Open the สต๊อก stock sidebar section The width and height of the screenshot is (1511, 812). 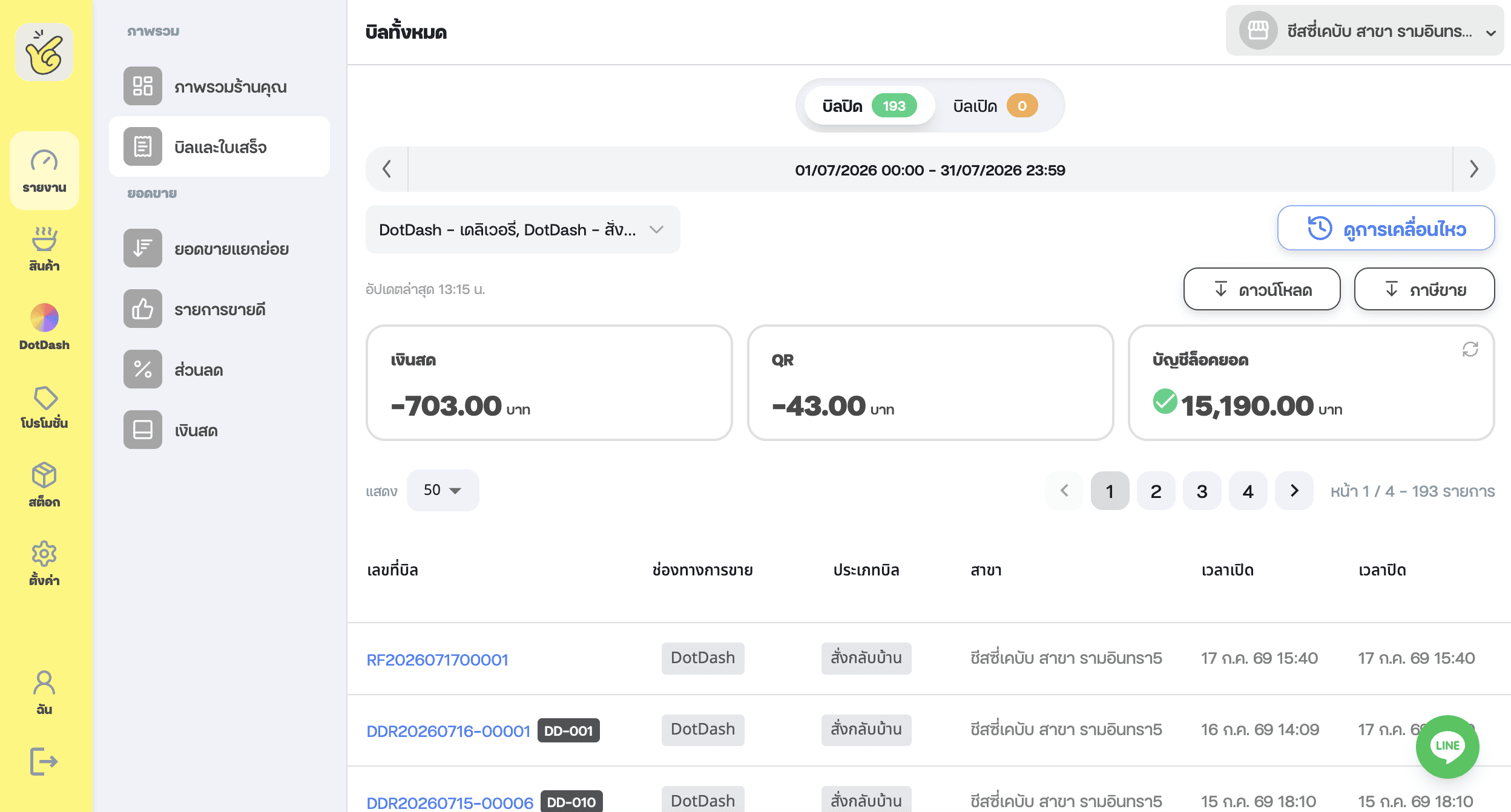tap(44, 485)
